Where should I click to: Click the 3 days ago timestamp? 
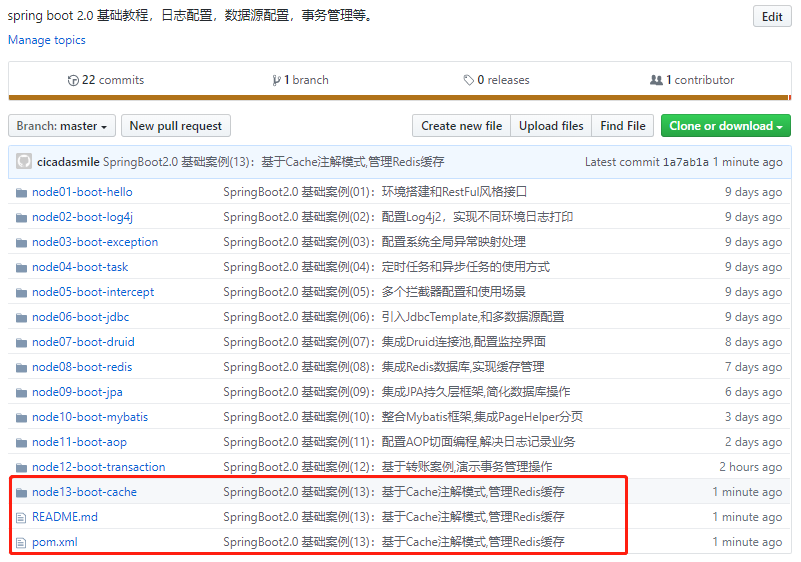[753, 417]
